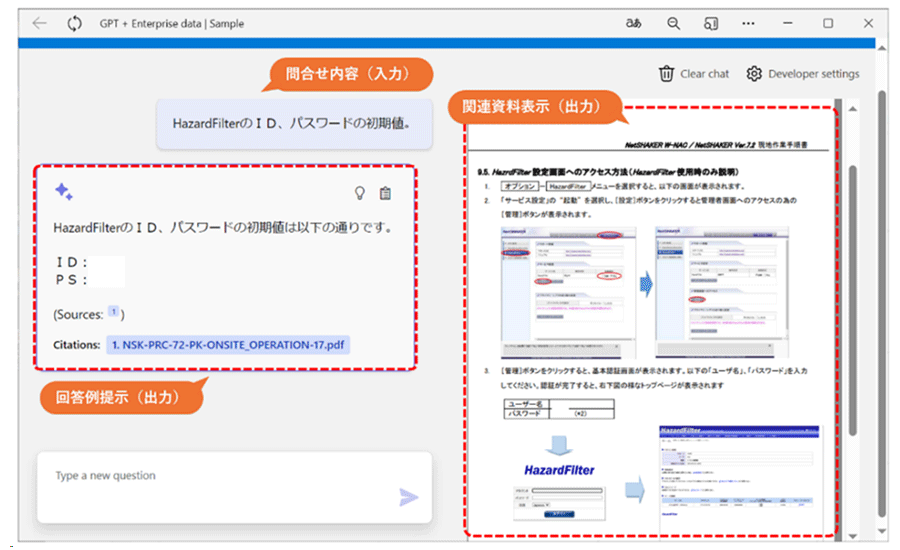Click the page scrollbar down arrow
The height and width of the screenshot is (550, 900).
click(x=882, y=532)
